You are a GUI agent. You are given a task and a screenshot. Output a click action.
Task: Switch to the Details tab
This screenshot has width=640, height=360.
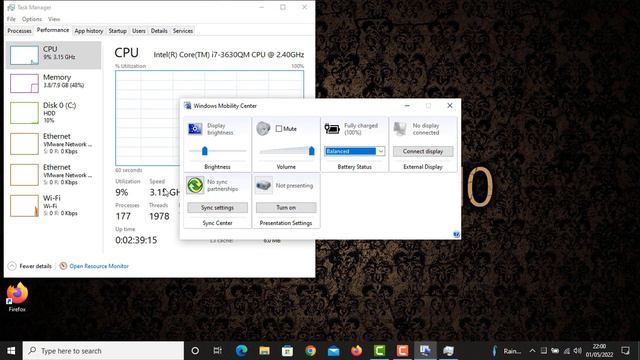coord(159,31)
